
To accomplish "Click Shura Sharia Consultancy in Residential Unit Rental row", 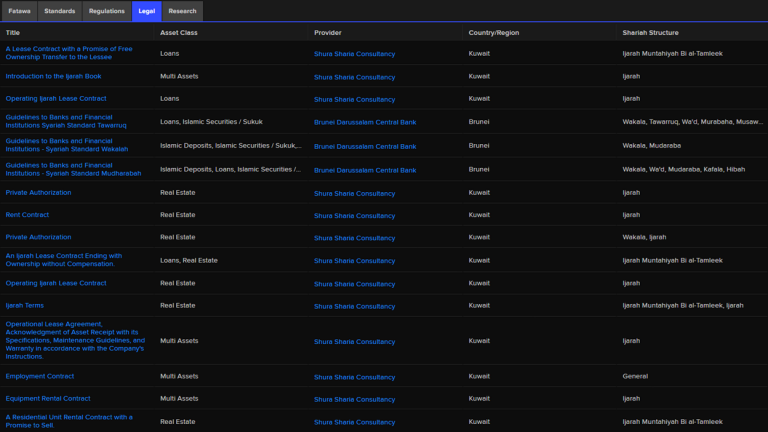I will [355, 422].
